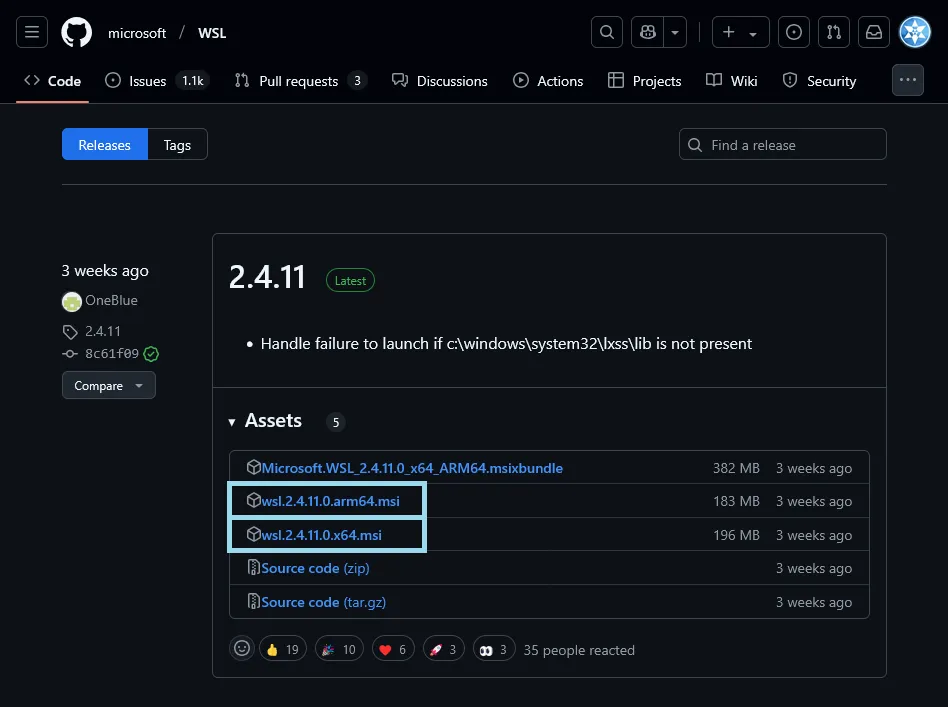
Task: Click the 1.1k issues counter
Action: [193, 81]
